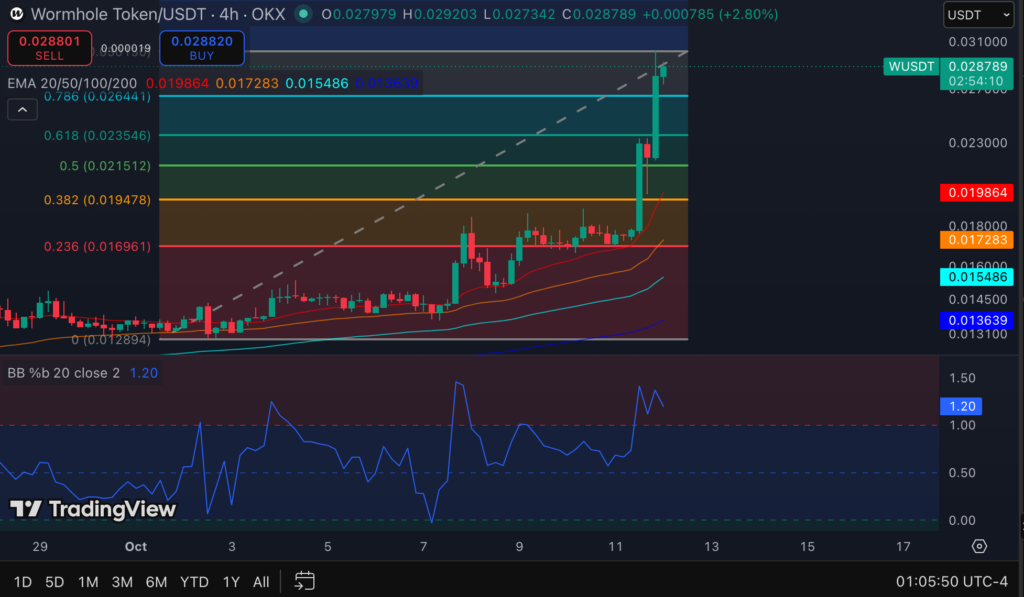
Task: Click the 0.786 (0.026441) Fibonacci level label
Action: pyautogui.click(x=97, y=97)
